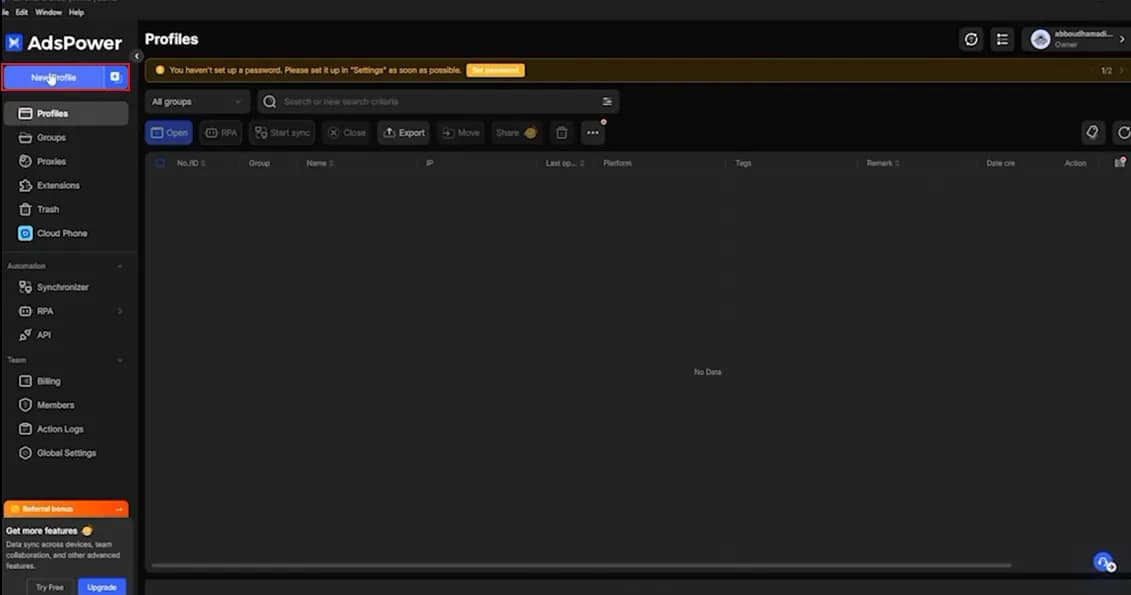Click the refresh list icon
1131x595 pixels.
(x=1123, y=133)
